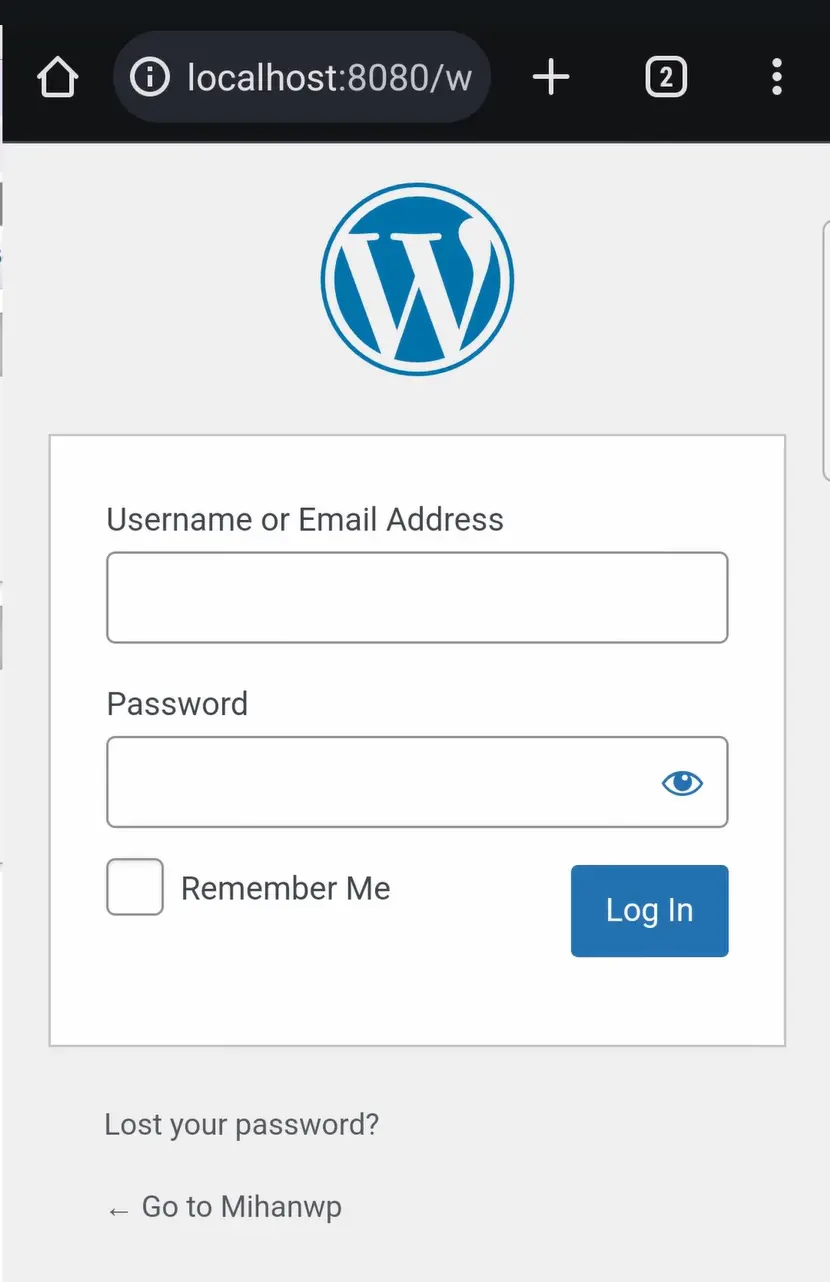The height and width of the screenshot is (1282, 830).
Task: Show password using the eye icon
Action: [x=682, y=783]
